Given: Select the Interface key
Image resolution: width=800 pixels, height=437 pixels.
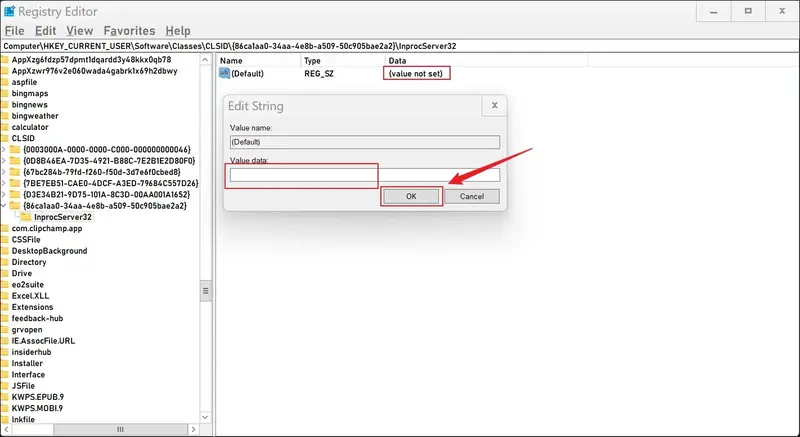Looking at the screenshot, I should pos(28,374).
